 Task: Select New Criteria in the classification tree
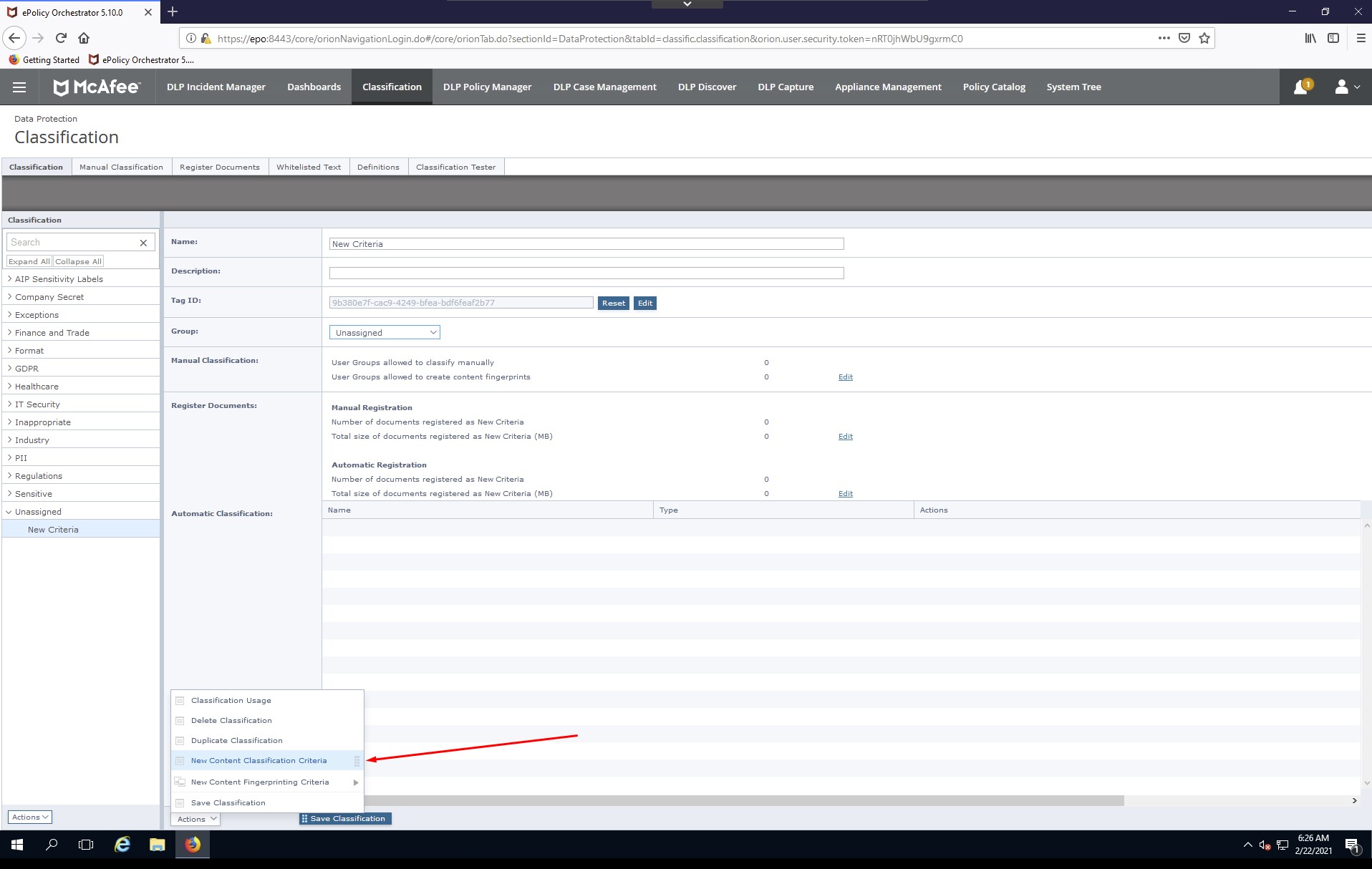click(x=80, y=530)
